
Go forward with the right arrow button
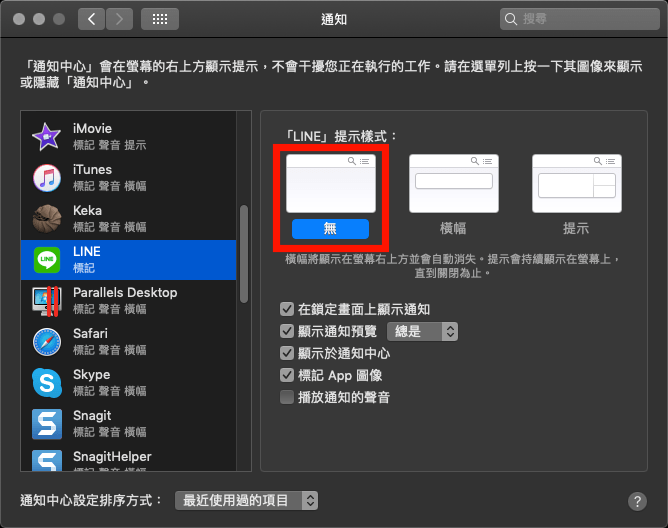point(119,19)
